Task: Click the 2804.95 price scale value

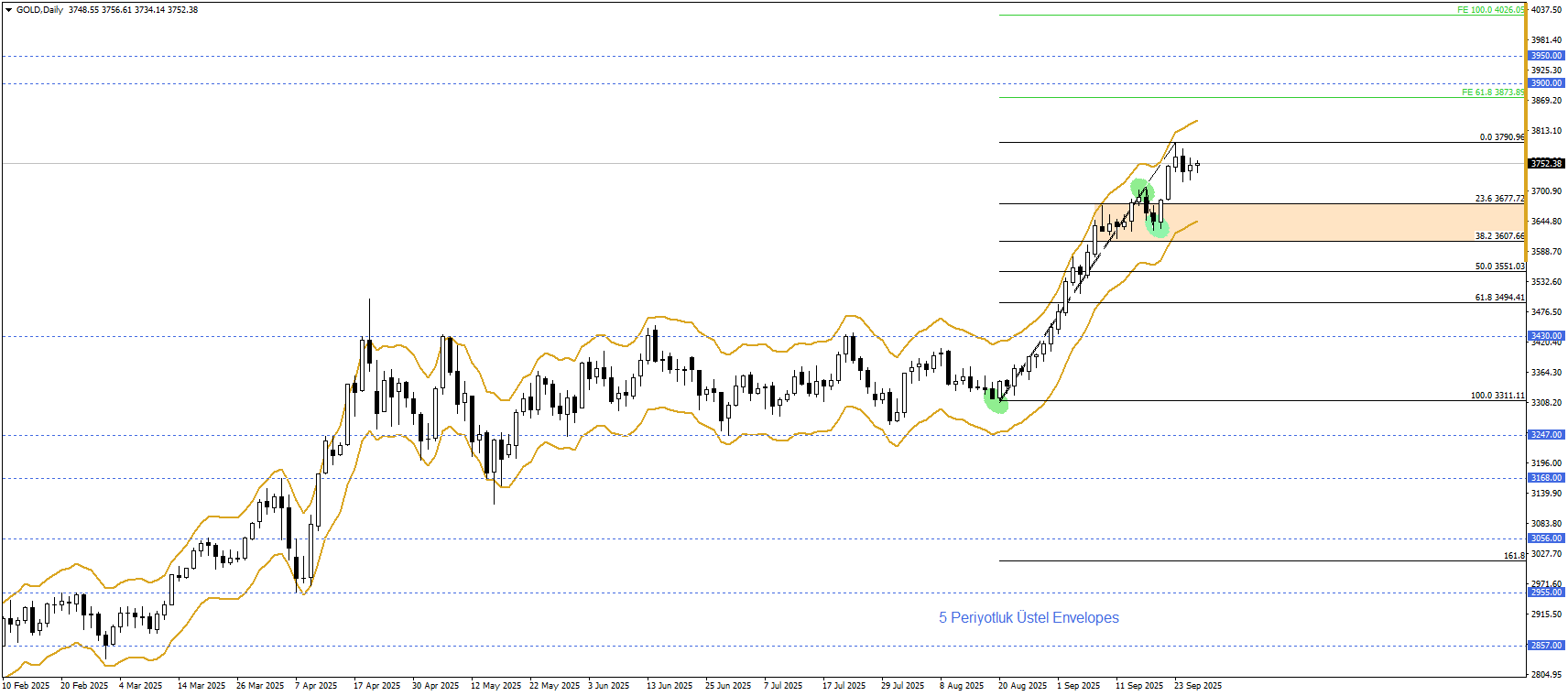Action: pos(1547,675)
